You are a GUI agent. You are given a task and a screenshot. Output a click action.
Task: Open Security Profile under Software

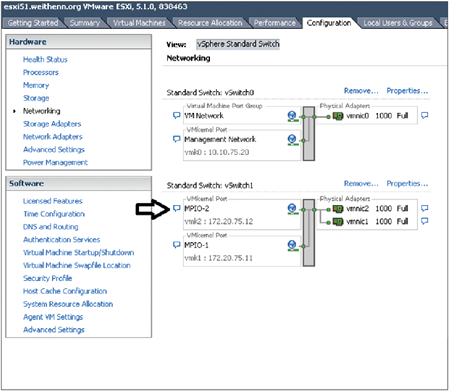pyautogui.click(x=48, y=278)
